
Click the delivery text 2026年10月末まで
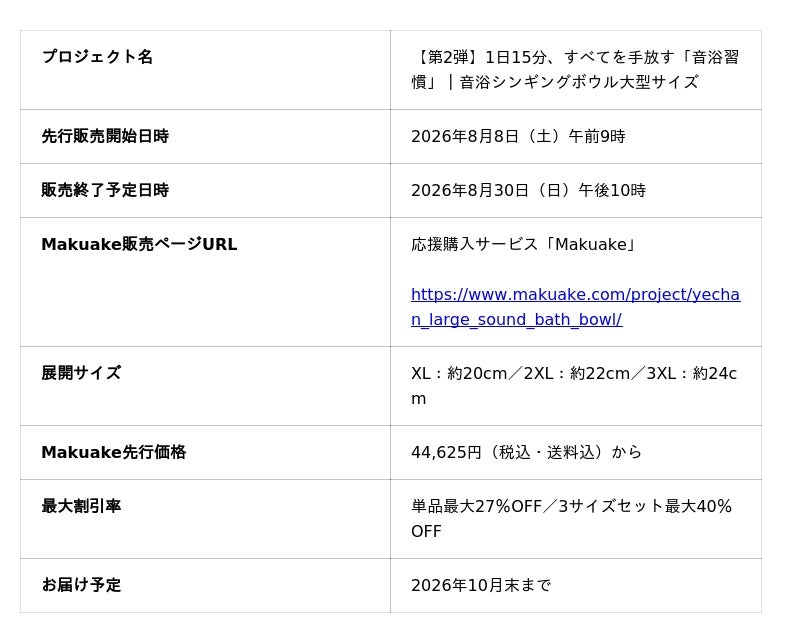click(x=481, y=585)
